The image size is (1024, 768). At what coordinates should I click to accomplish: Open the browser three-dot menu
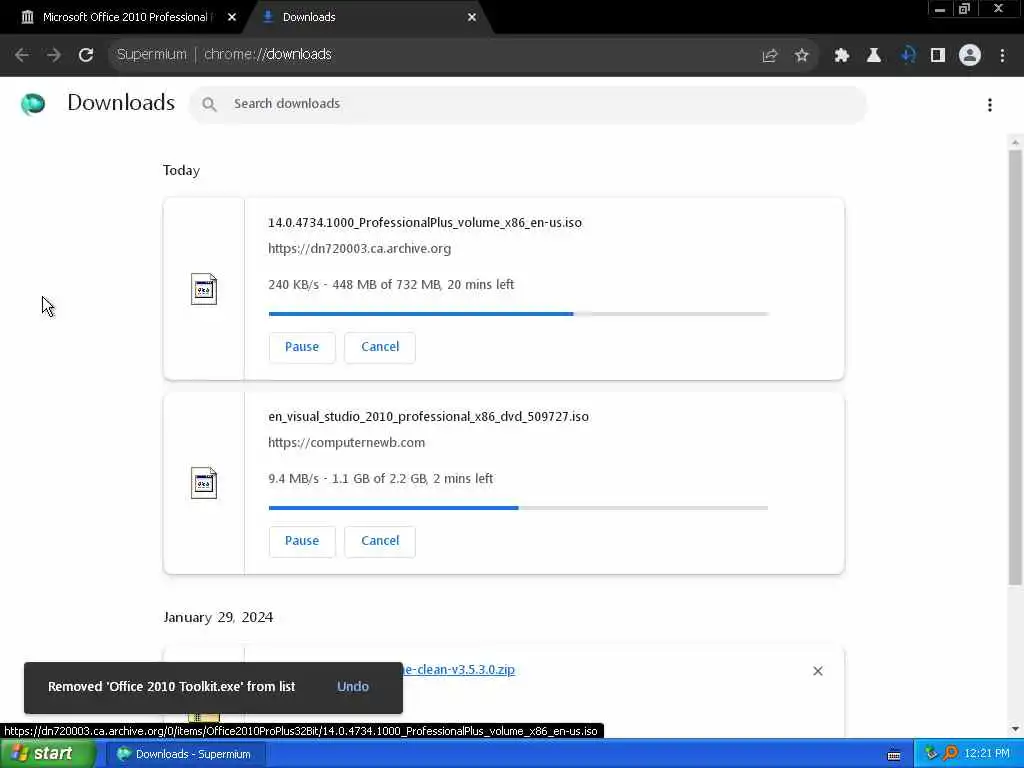click(1002, 56)
